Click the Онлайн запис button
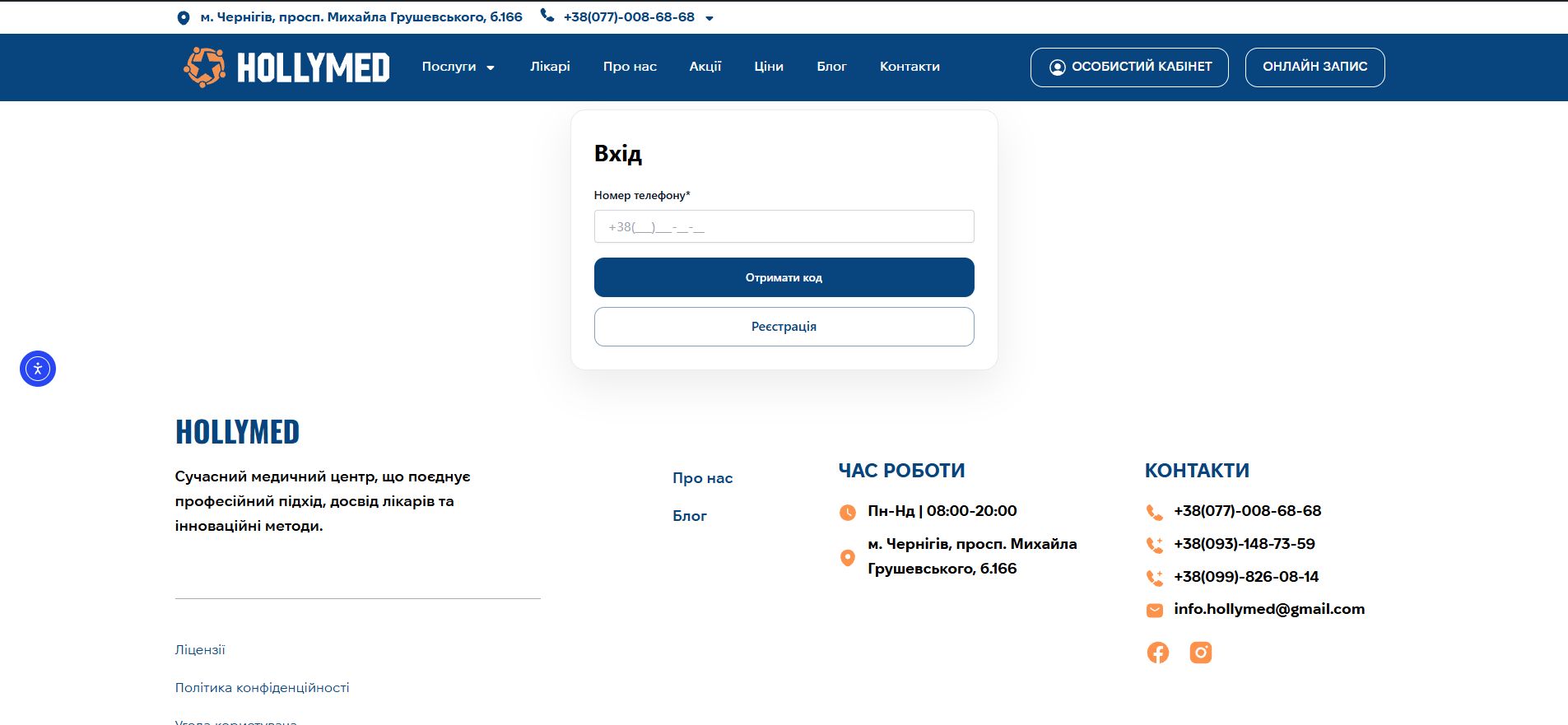 1314,67
